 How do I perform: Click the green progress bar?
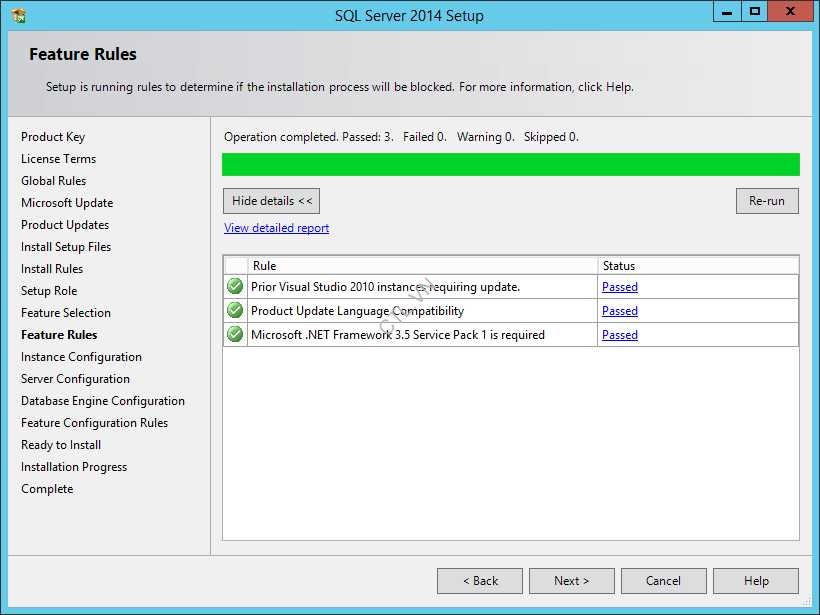click(510, 164)
